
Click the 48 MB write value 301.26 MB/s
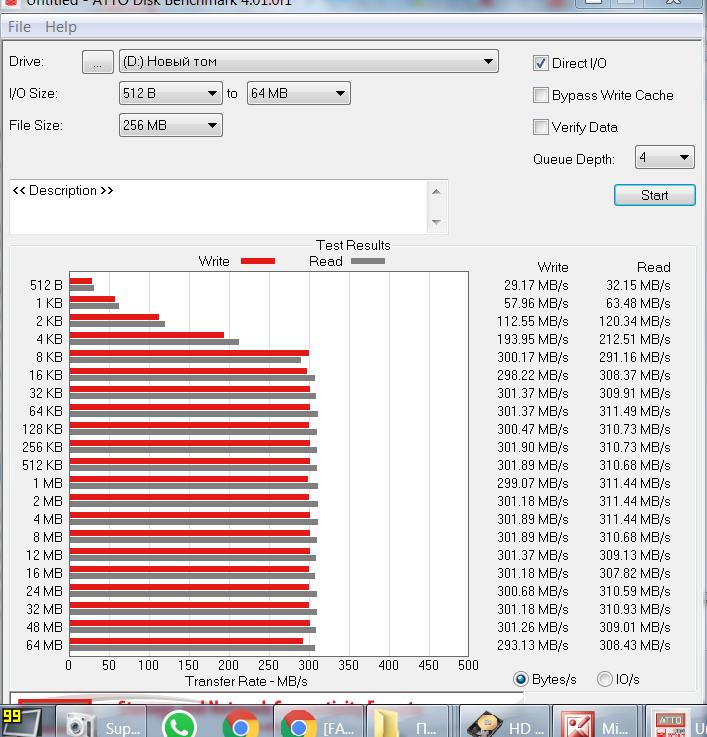(x=533, y=627)
